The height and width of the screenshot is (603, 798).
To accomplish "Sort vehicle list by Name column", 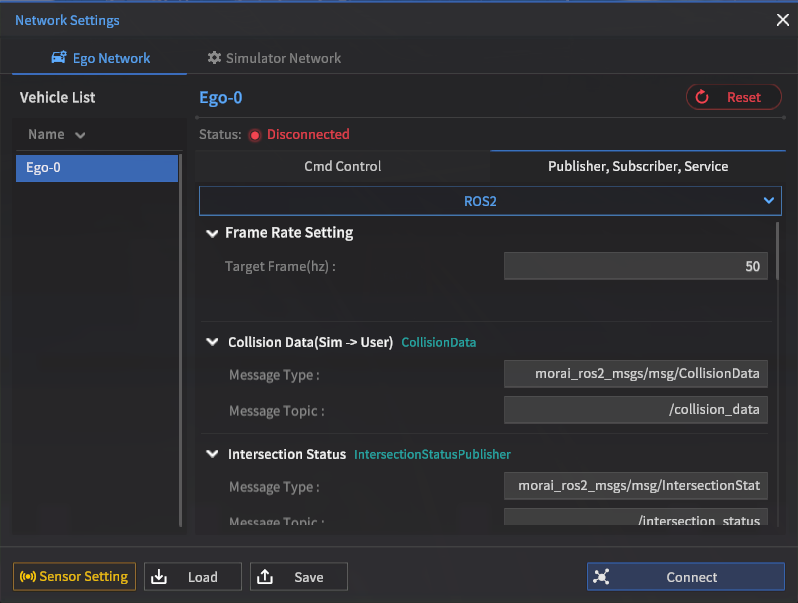I will [x=57, y=134].
